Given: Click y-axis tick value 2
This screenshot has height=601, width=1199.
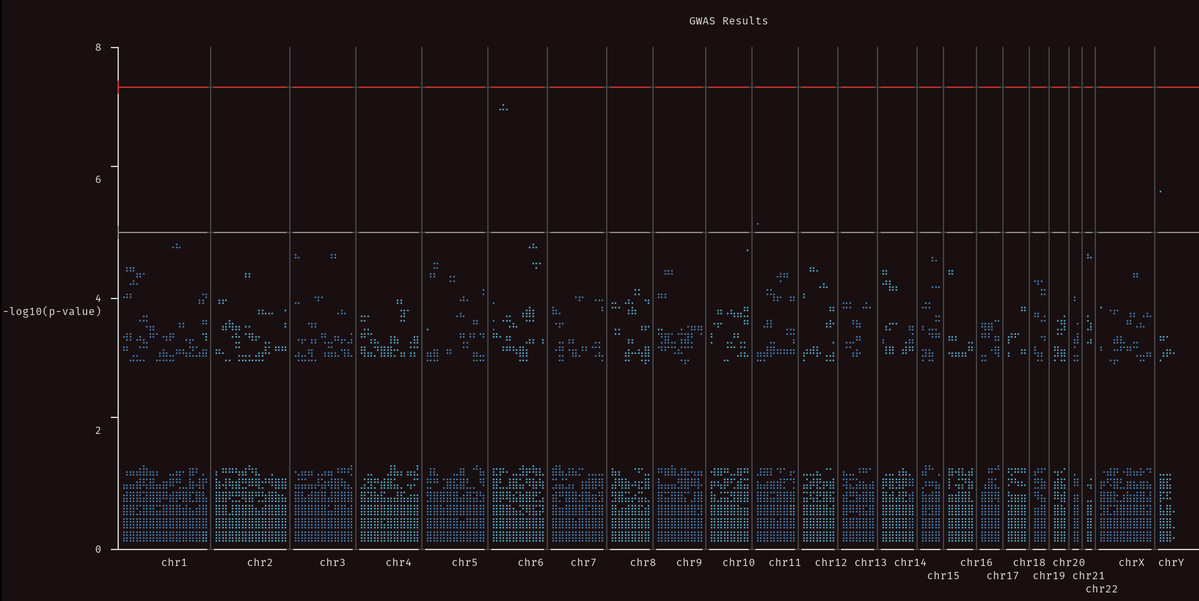Looking at the screenshot, I should [x=98, y=430].
